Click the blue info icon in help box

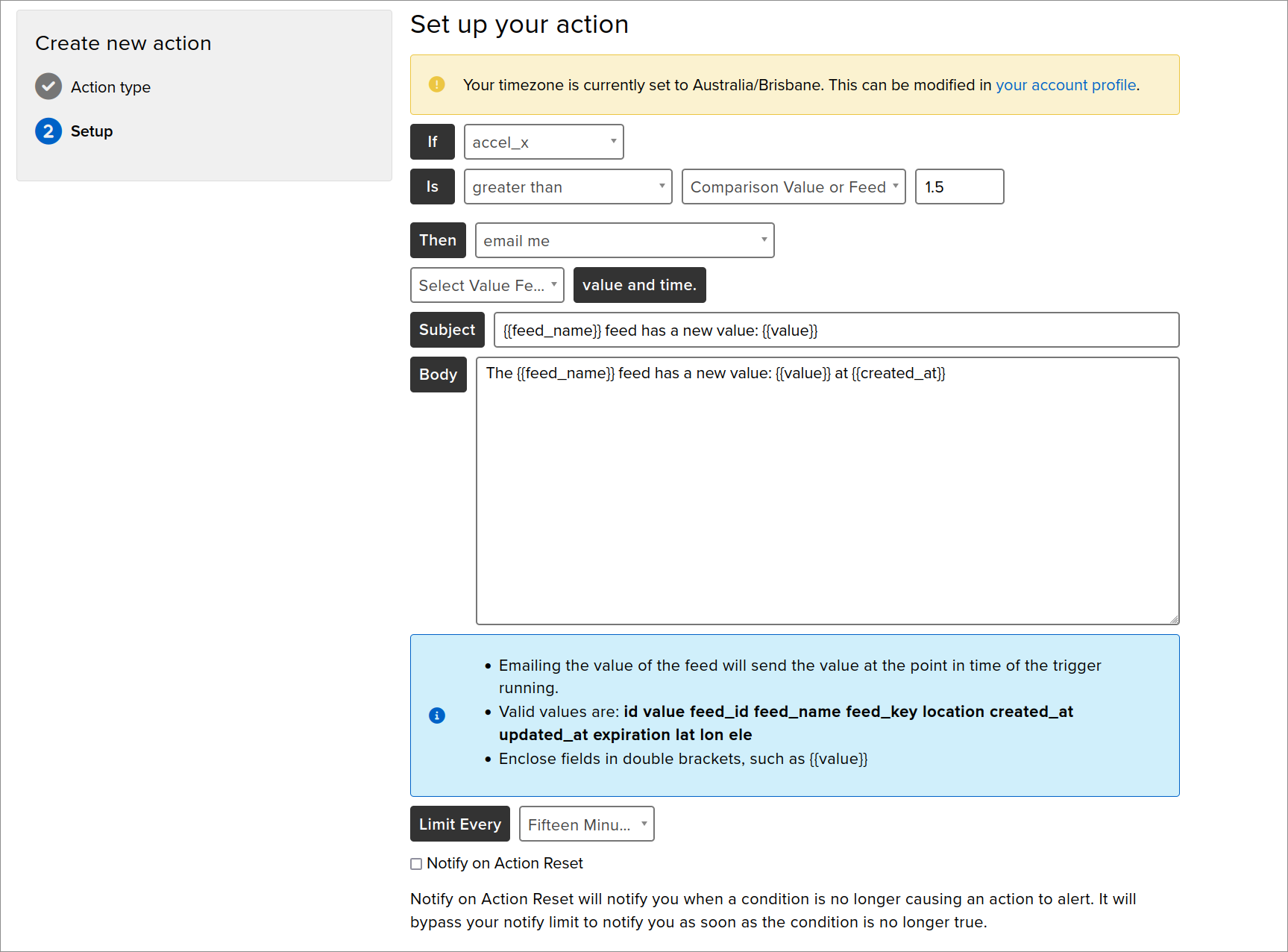tap(437, 715)
